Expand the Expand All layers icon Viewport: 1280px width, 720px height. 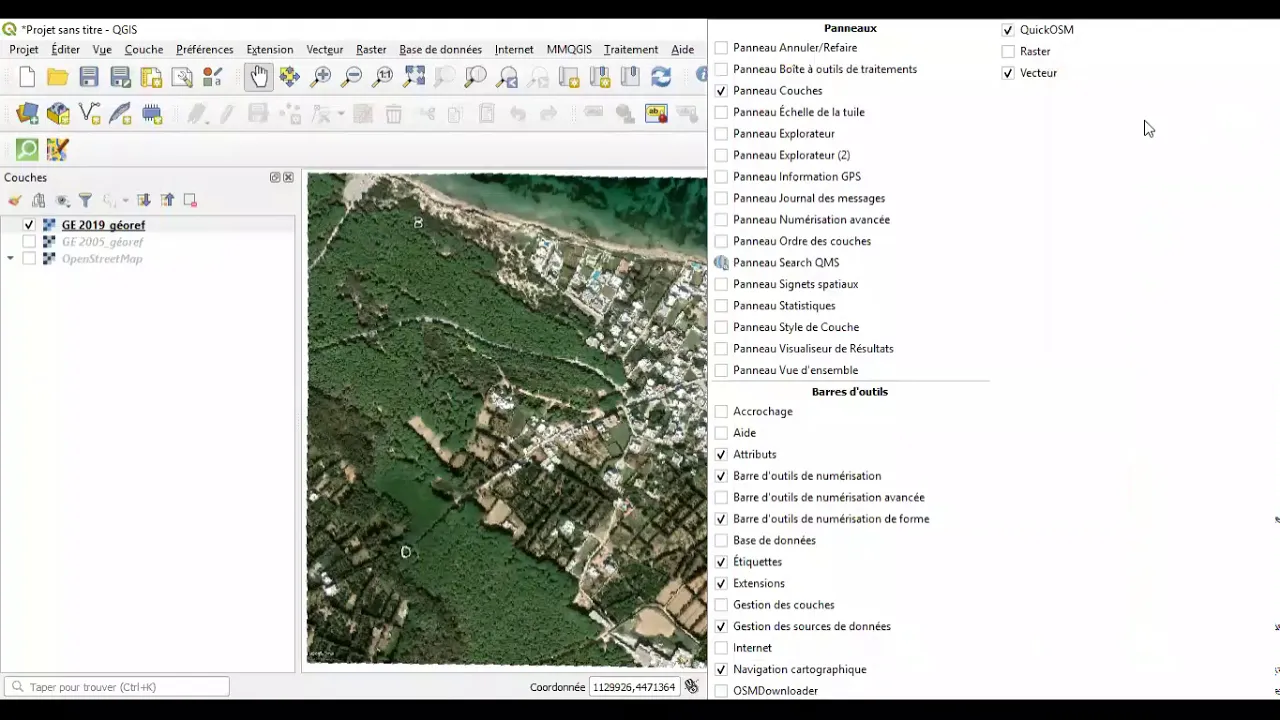144,201
